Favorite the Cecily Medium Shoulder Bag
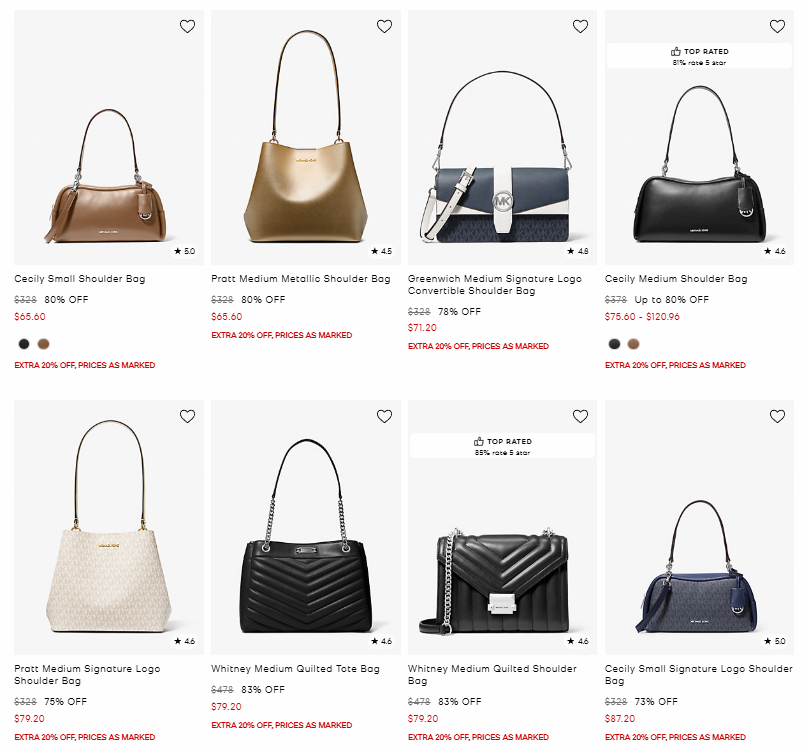 point(777,27)
